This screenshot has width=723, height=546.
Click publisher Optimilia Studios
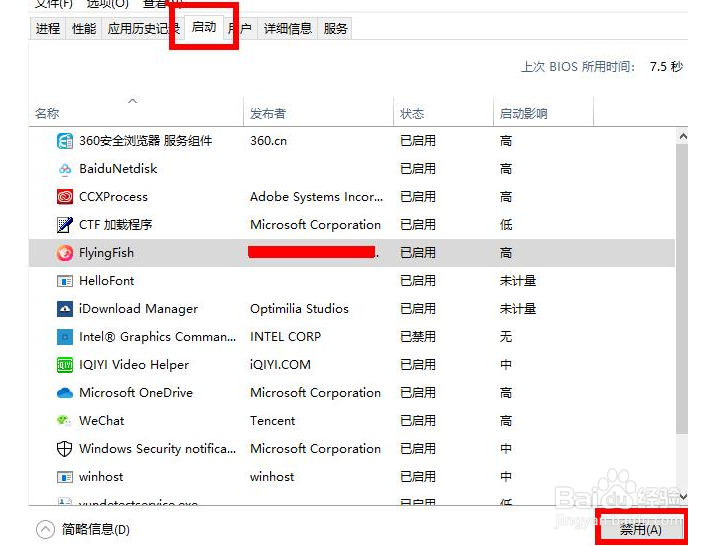click(299, 309)
